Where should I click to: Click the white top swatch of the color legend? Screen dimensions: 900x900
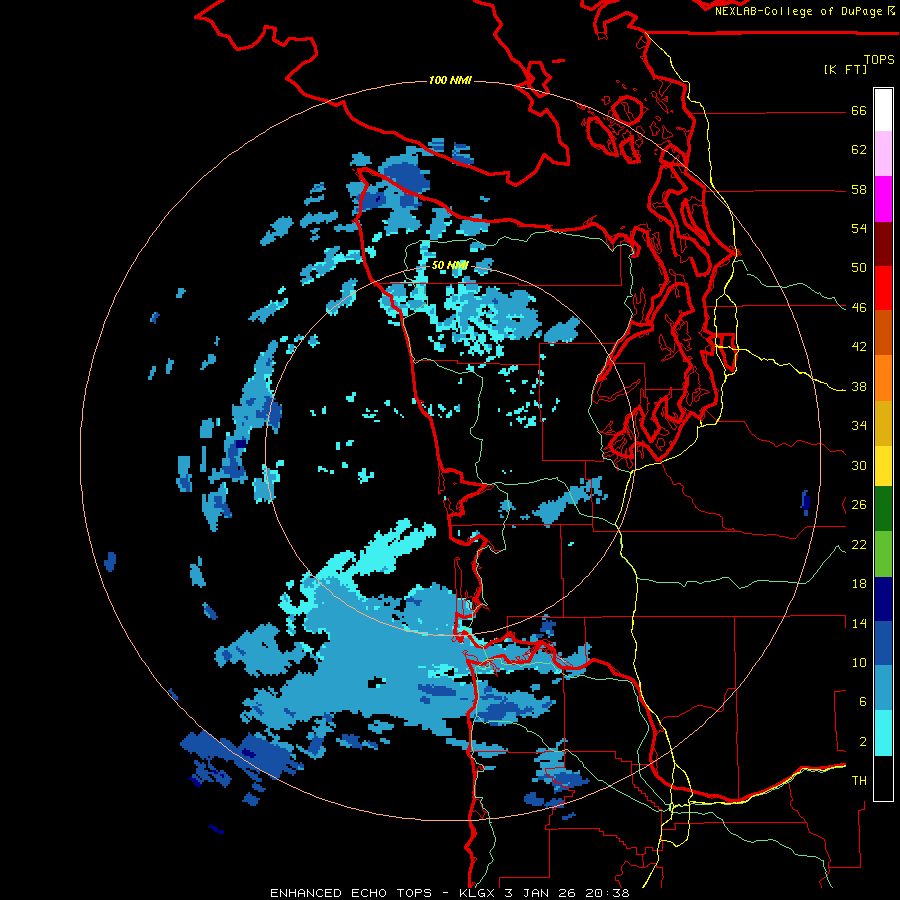coord(883,110)
